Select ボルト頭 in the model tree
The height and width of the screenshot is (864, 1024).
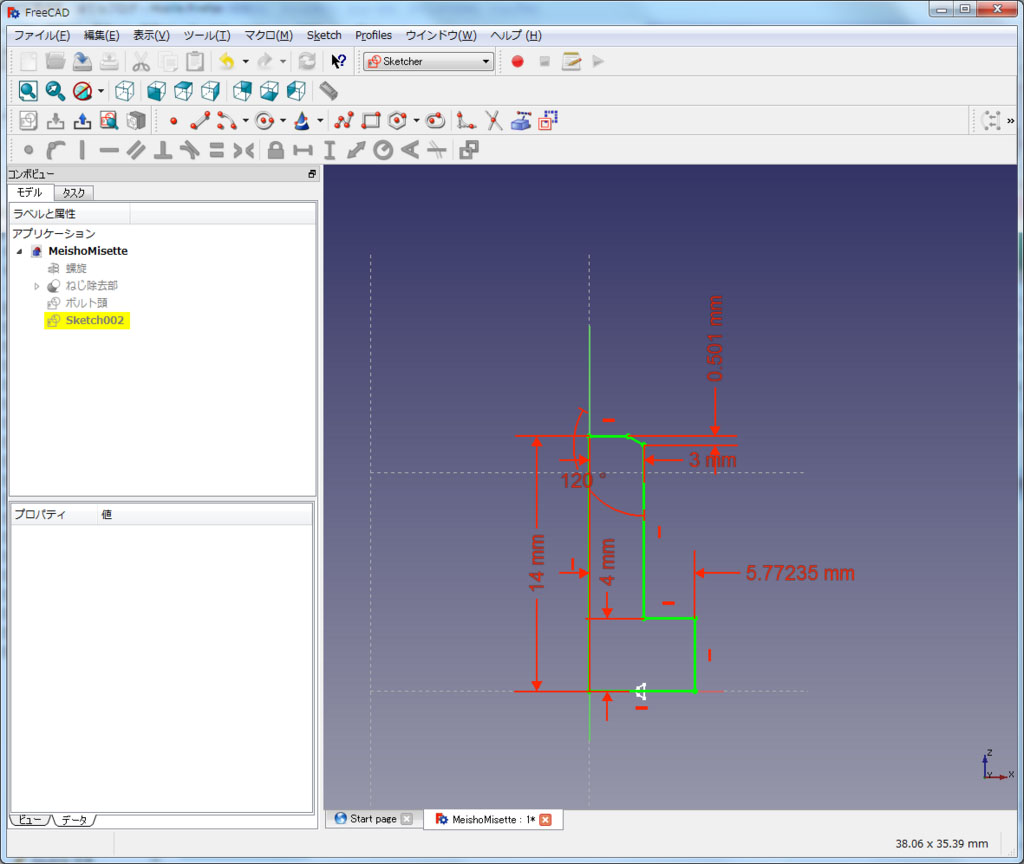(x=86, y=303)
